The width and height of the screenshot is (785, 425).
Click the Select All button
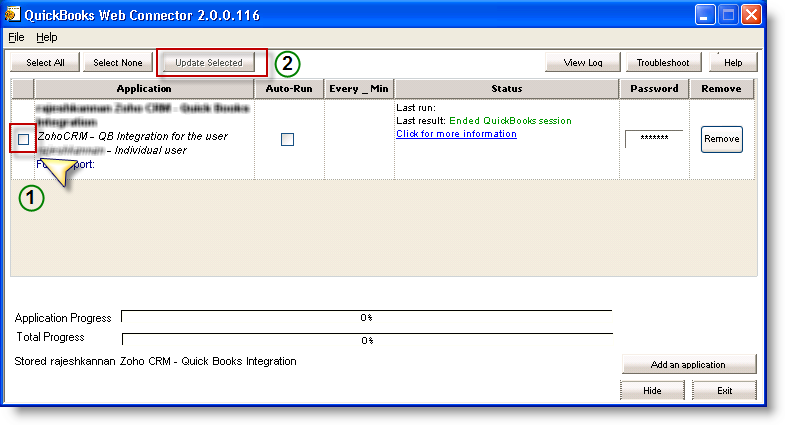tap(45, 63)
